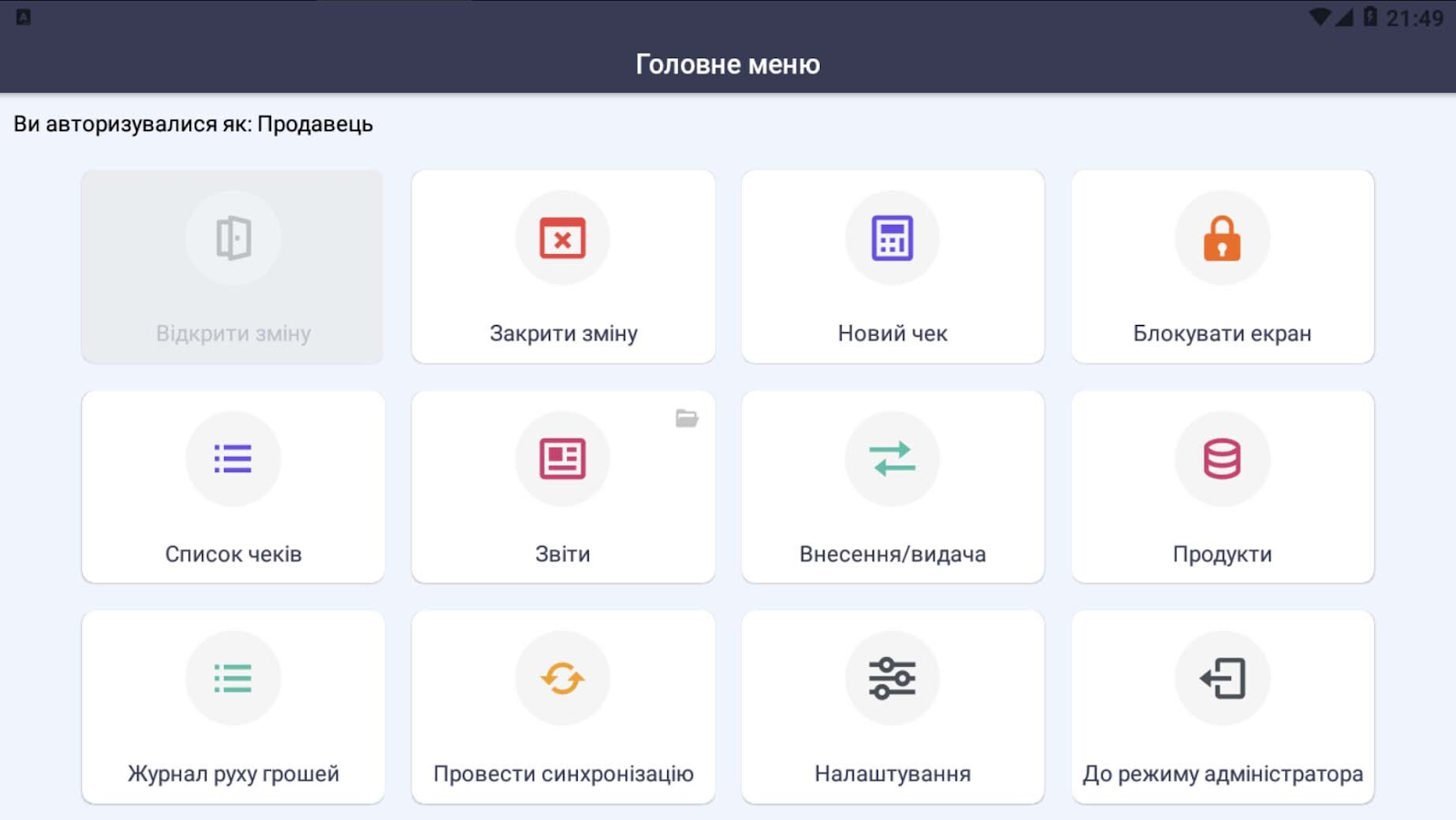
Task: Select the greyed-out door icon
Action: (233, 238)
